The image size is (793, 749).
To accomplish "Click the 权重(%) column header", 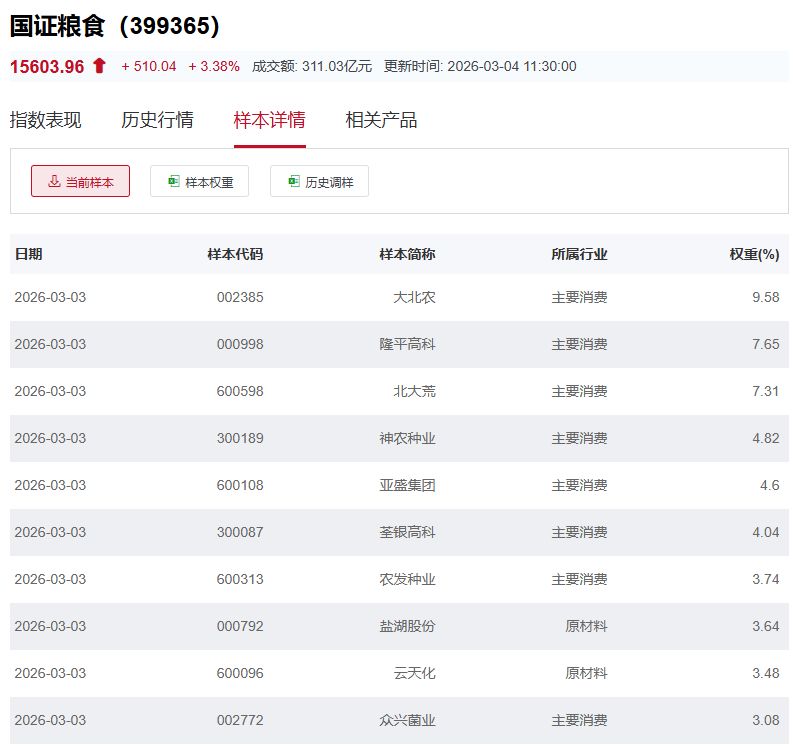I will 753,254.
